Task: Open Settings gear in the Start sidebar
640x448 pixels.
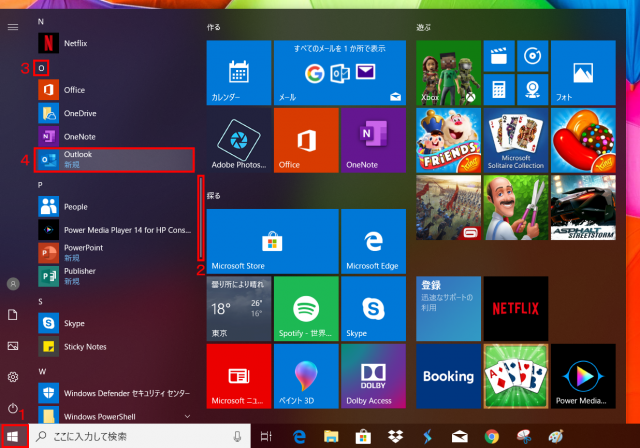Action: tap(13, 377)
